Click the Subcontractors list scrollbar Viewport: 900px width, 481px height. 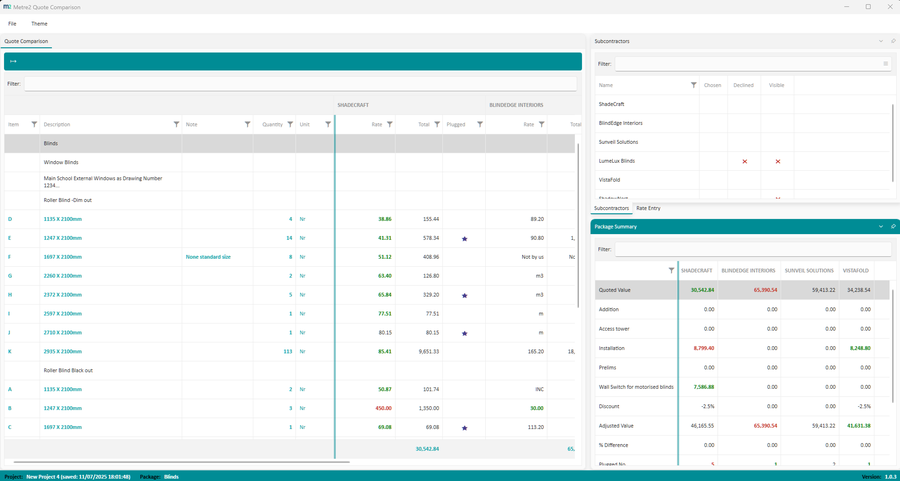(x=893, y=143)
